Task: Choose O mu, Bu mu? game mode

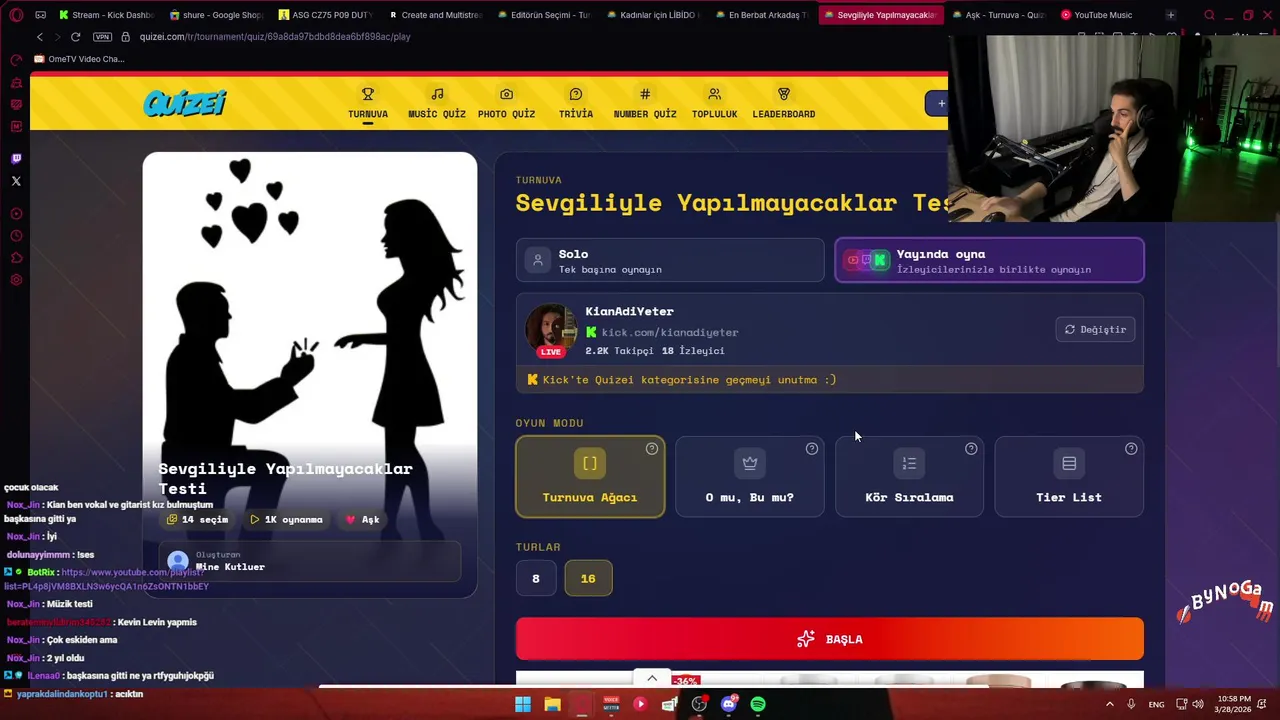Action: [750, 477]
